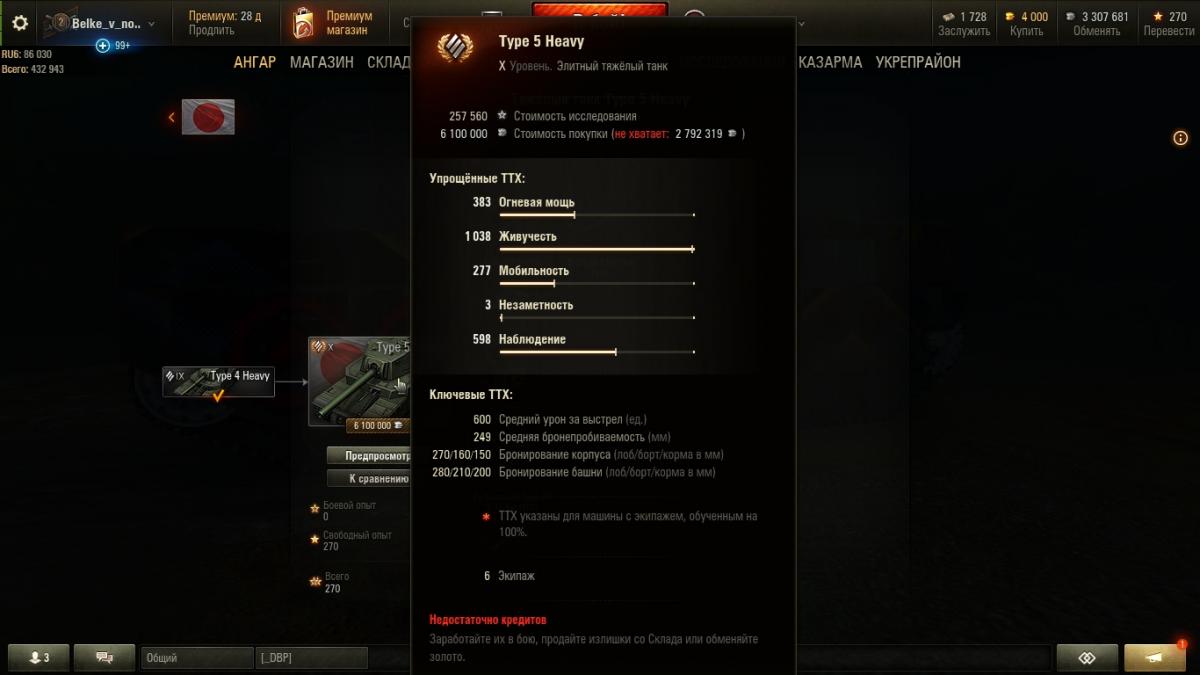The image size is (1200, 675).
Task: Click the К сравнению button
Action: (x=370, y=479)
